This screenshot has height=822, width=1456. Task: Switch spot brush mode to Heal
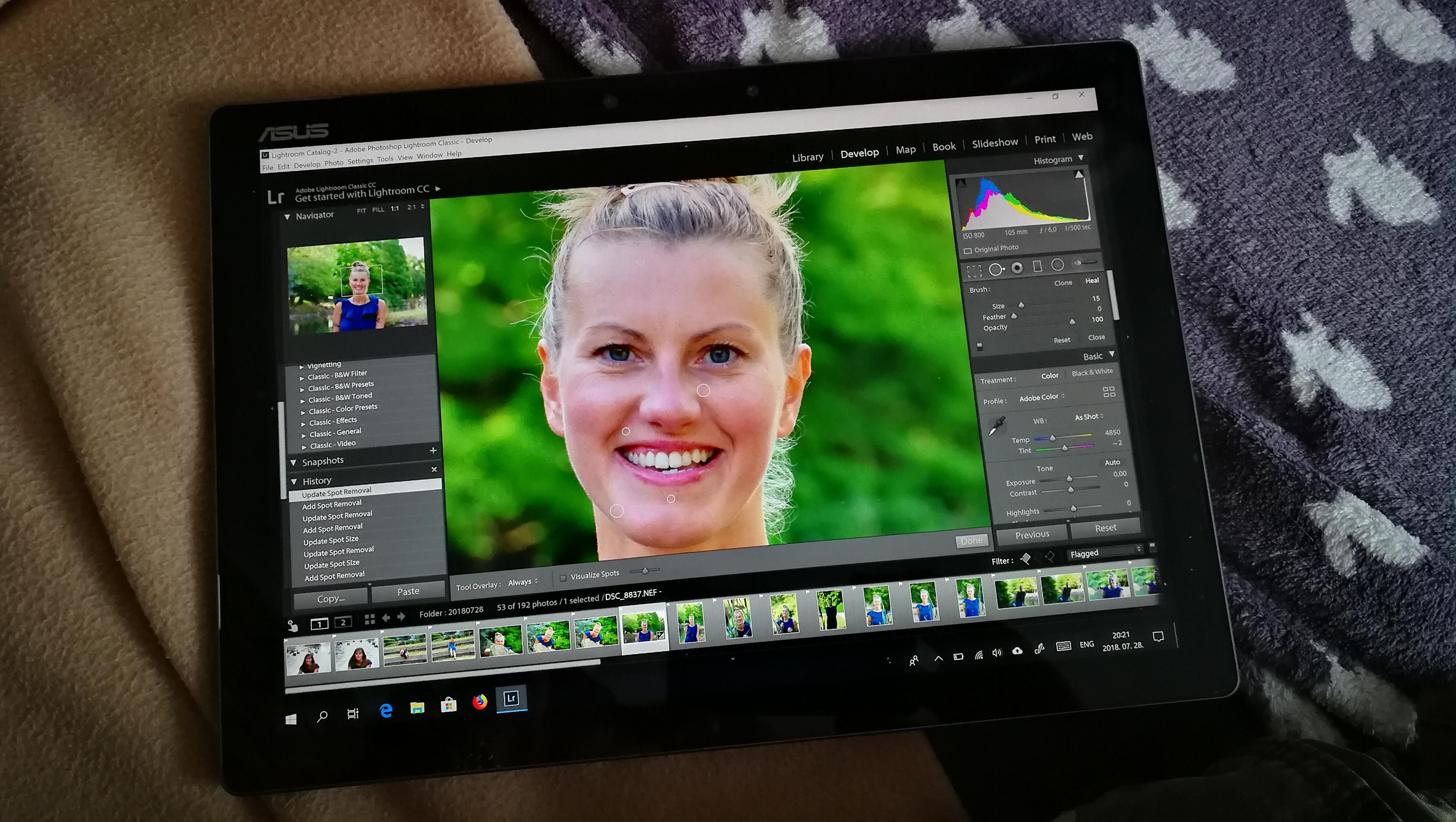[x=1091, y=280]
